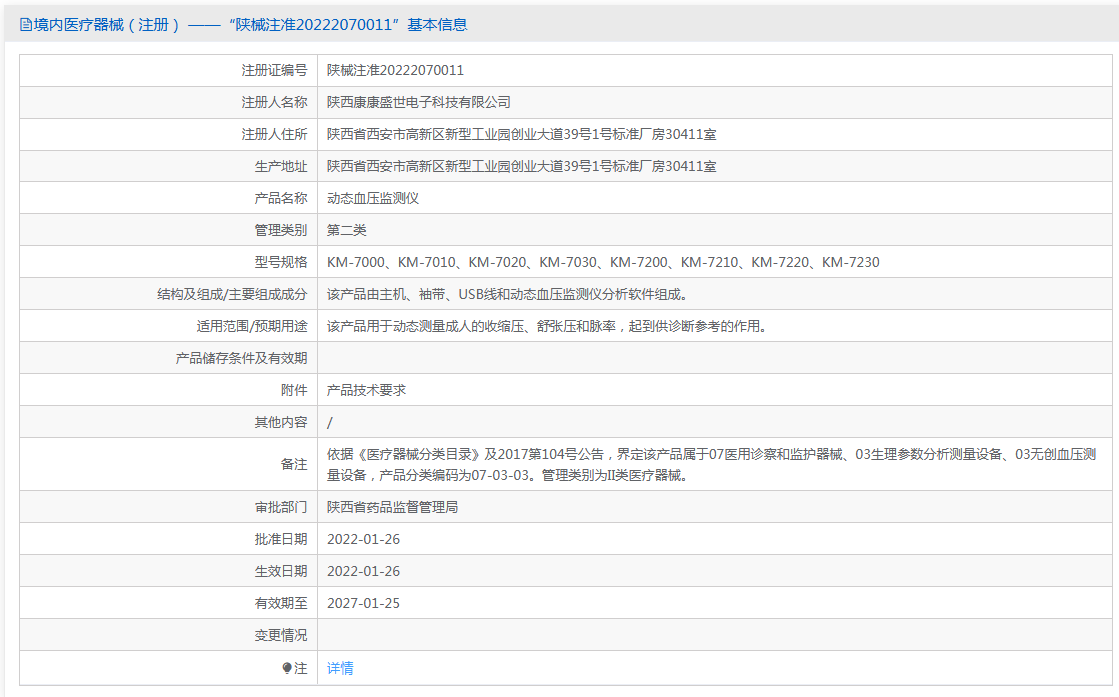Image resolution: width=1119 pixels, height=697 pixels.
Task: Click the label 管理类别
Action: click(280, 230)
